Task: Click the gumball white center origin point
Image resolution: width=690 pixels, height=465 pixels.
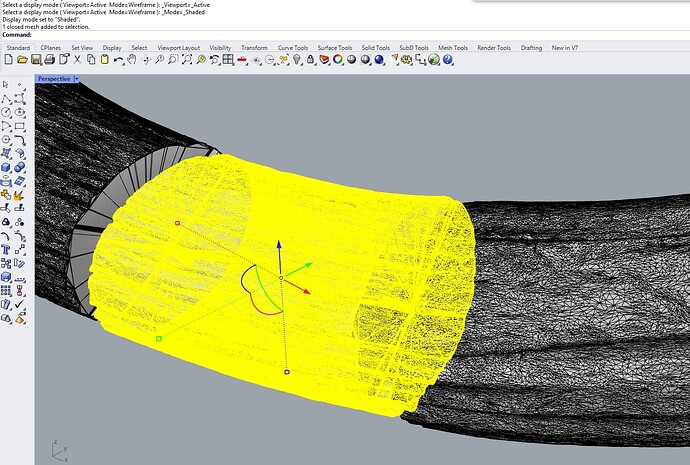Action: (x=281, y=278)
